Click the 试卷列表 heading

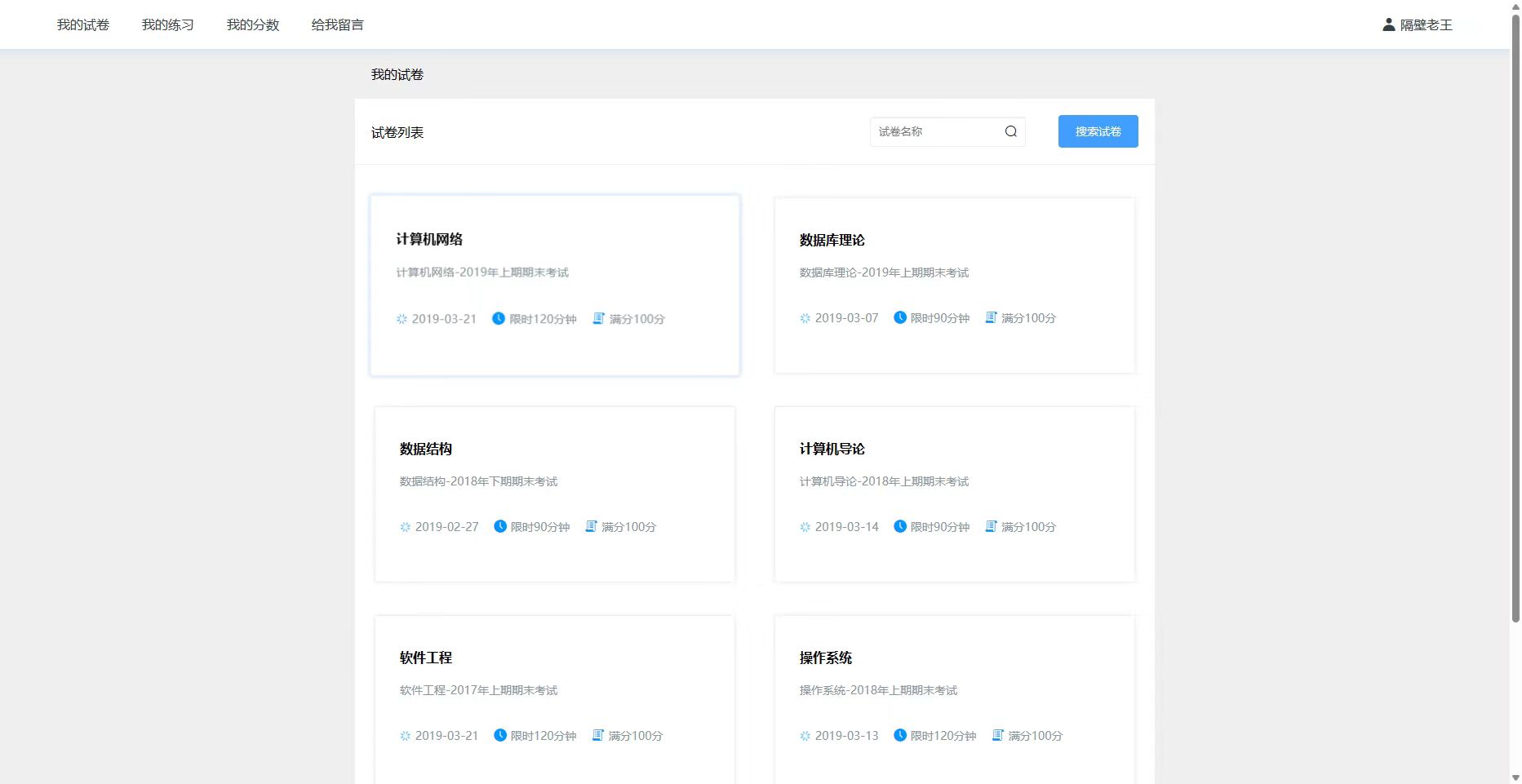(x=397, y=132)
